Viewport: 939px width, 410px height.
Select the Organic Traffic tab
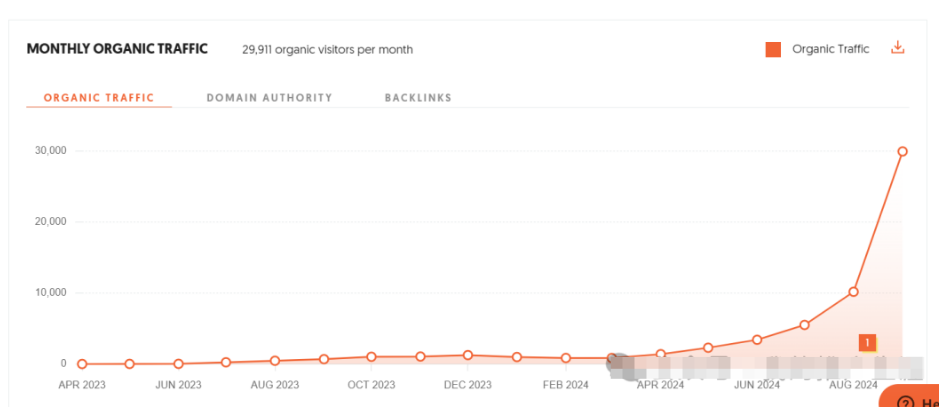tap(99, 98)
